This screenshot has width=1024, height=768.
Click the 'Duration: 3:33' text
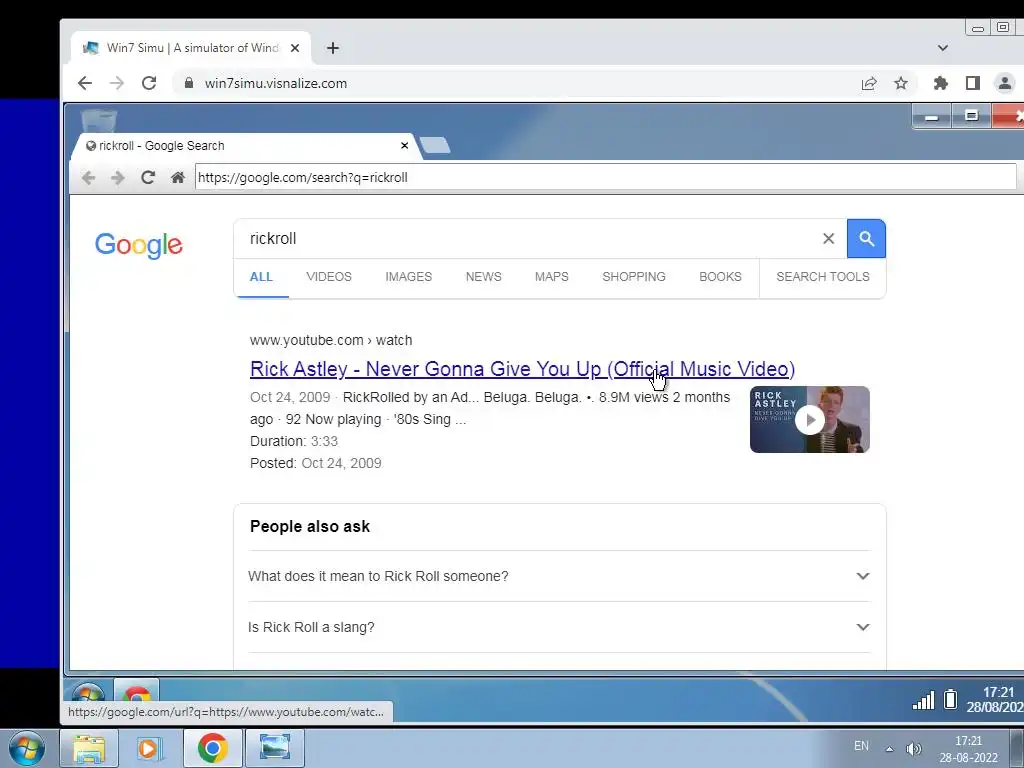tap(294, 441)
